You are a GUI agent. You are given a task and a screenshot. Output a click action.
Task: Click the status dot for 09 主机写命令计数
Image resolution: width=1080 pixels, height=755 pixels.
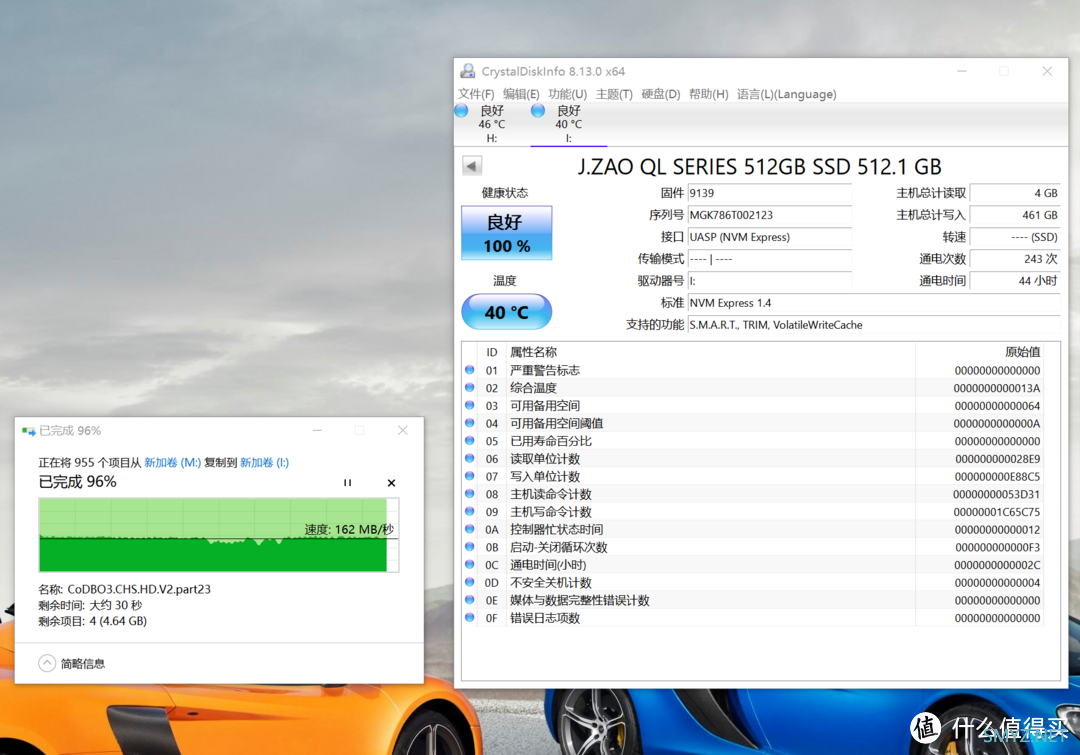470,511
